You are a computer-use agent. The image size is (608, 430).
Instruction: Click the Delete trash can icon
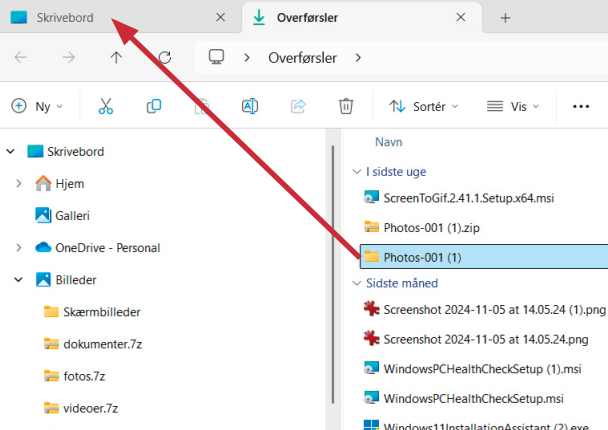tap(346, 106)
